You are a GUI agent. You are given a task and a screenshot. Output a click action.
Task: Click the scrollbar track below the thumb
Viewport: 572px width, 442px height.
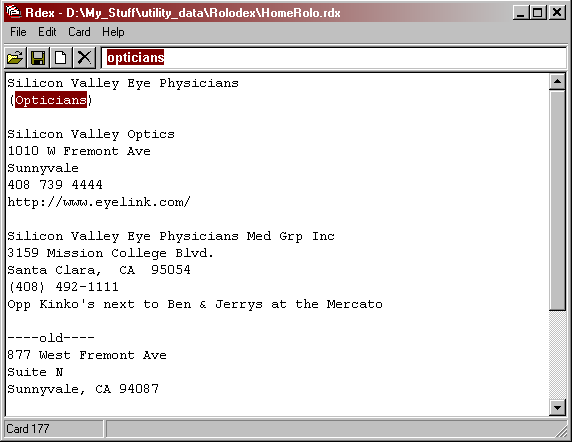tap(557, 355)
